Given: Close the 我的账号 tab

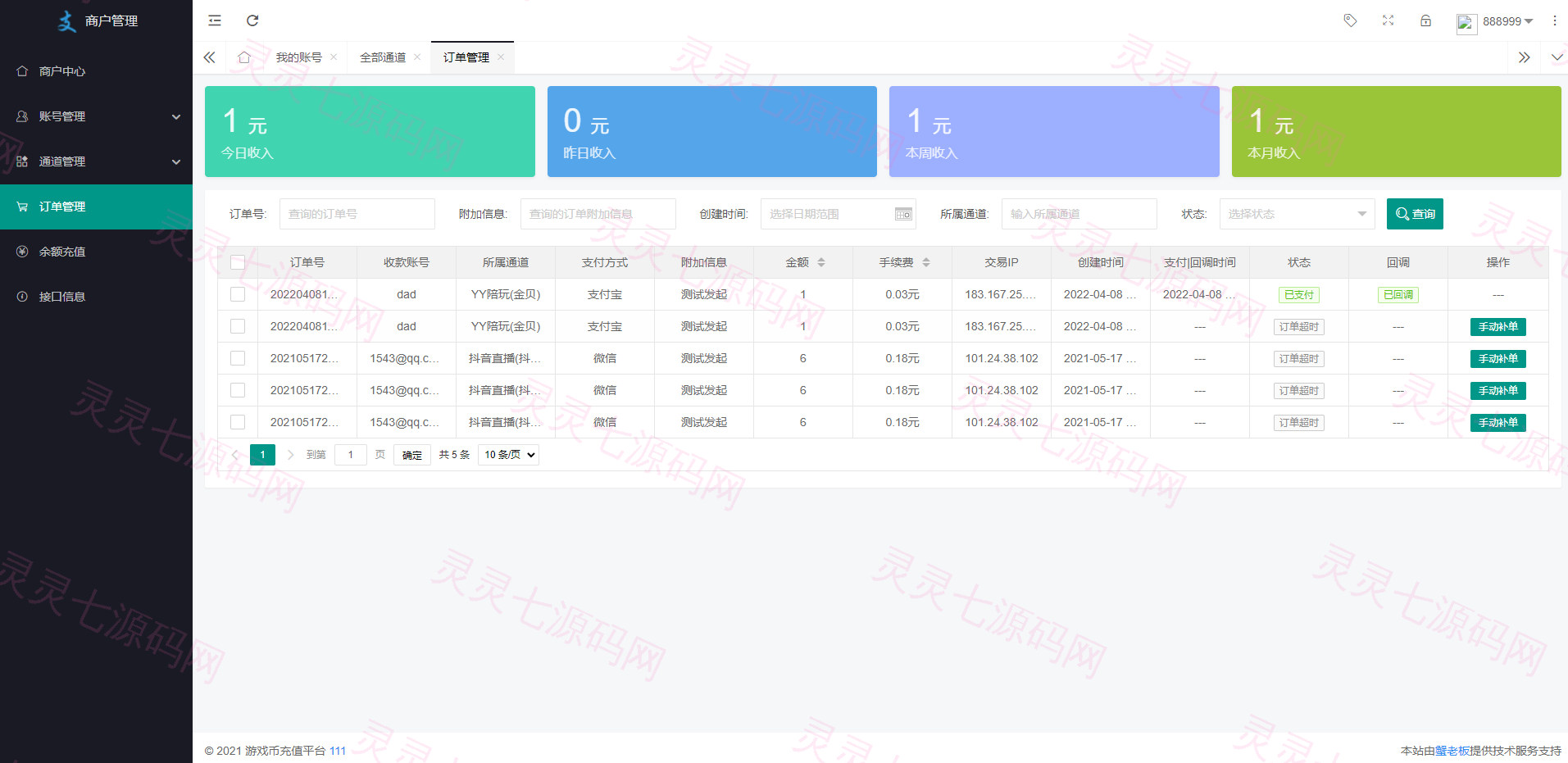Looking at the screenshot, I should coord(334,57).
